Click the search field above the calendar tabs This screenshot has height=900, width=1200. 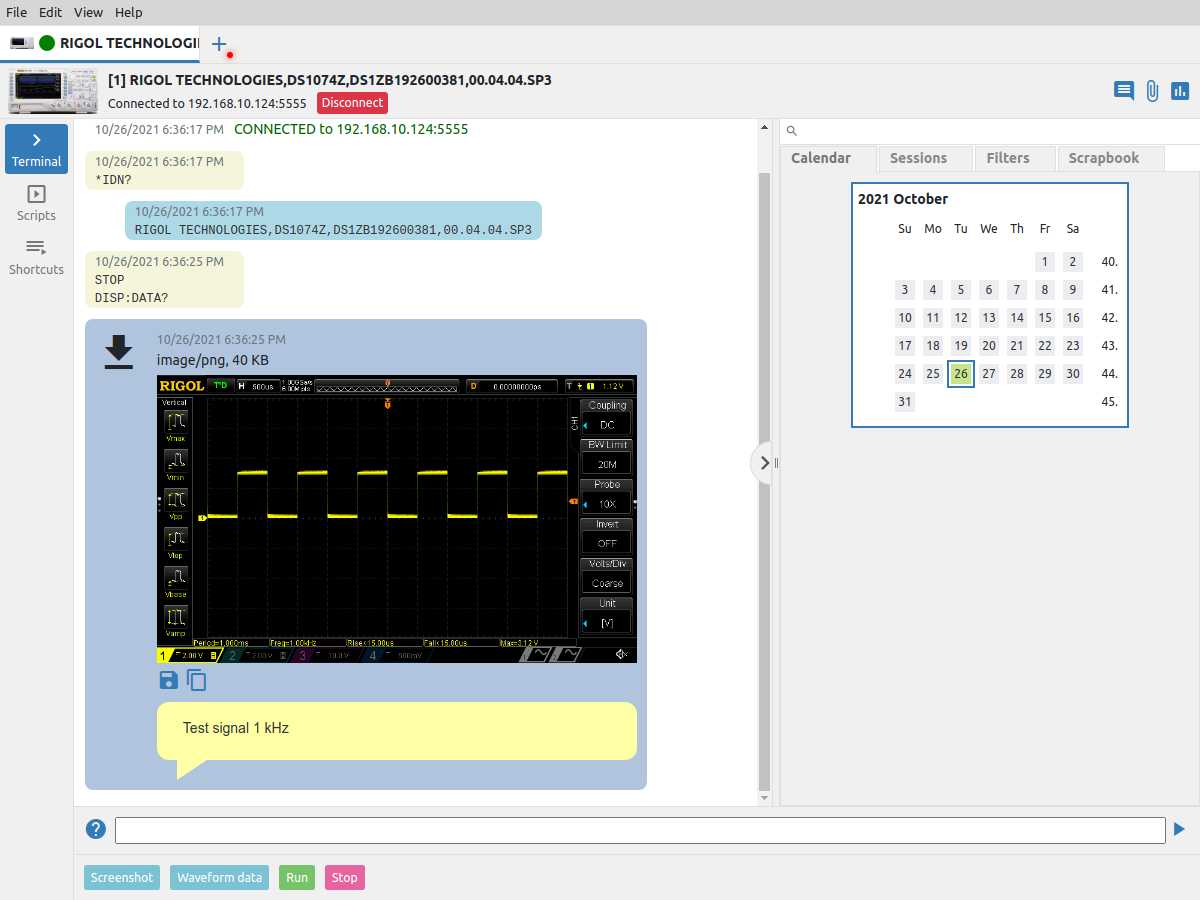click(x=990, y=131)
